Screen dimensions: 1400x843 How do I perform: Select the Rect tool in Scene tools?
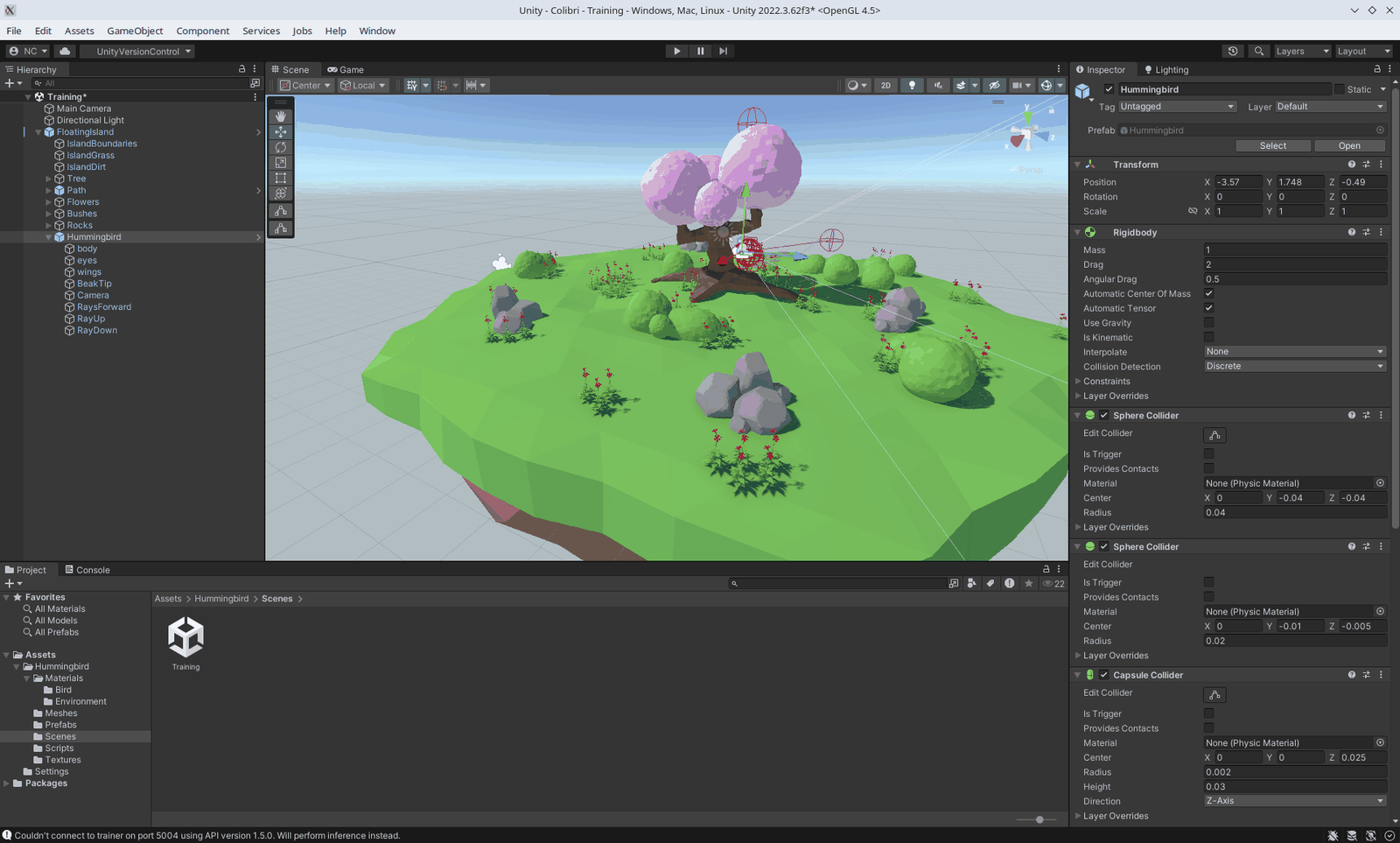click(x=281, y=178)
